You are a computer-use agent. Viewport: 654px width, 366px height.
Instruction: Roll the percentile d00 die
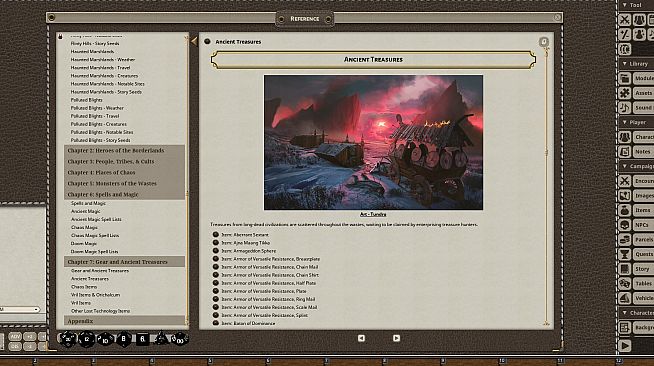[180, 339]
